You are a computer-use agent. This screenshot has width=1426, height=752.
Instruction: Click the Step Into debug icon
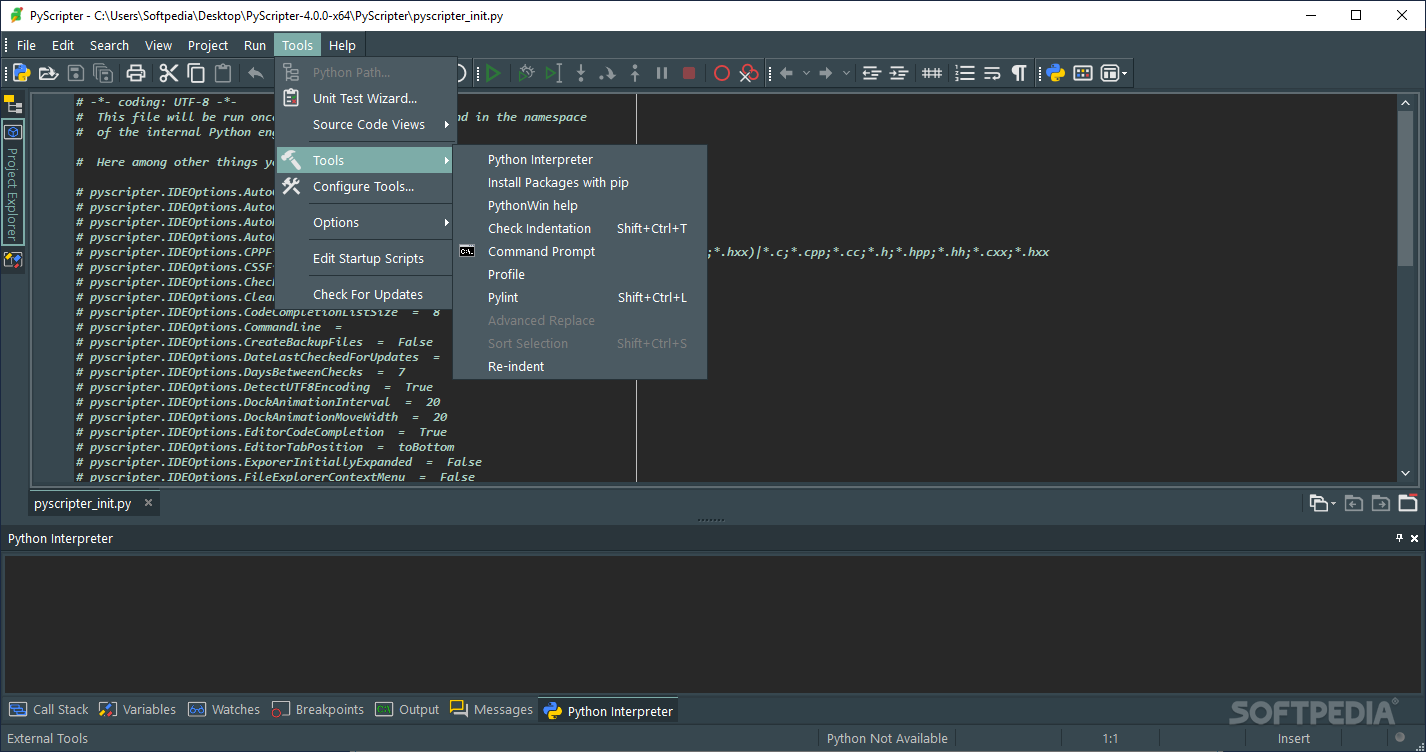tap(580, 73)
